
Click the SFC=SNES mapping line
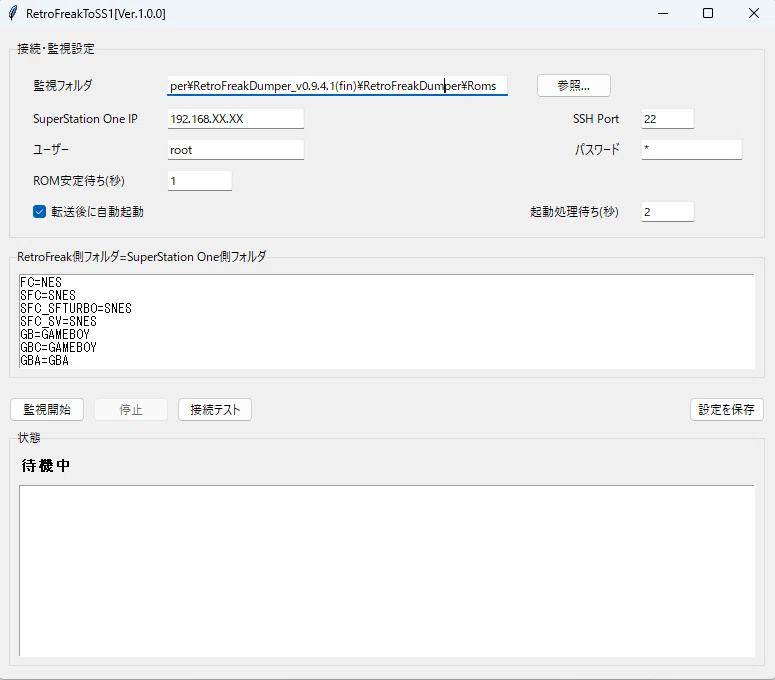(x=48, y=295)
